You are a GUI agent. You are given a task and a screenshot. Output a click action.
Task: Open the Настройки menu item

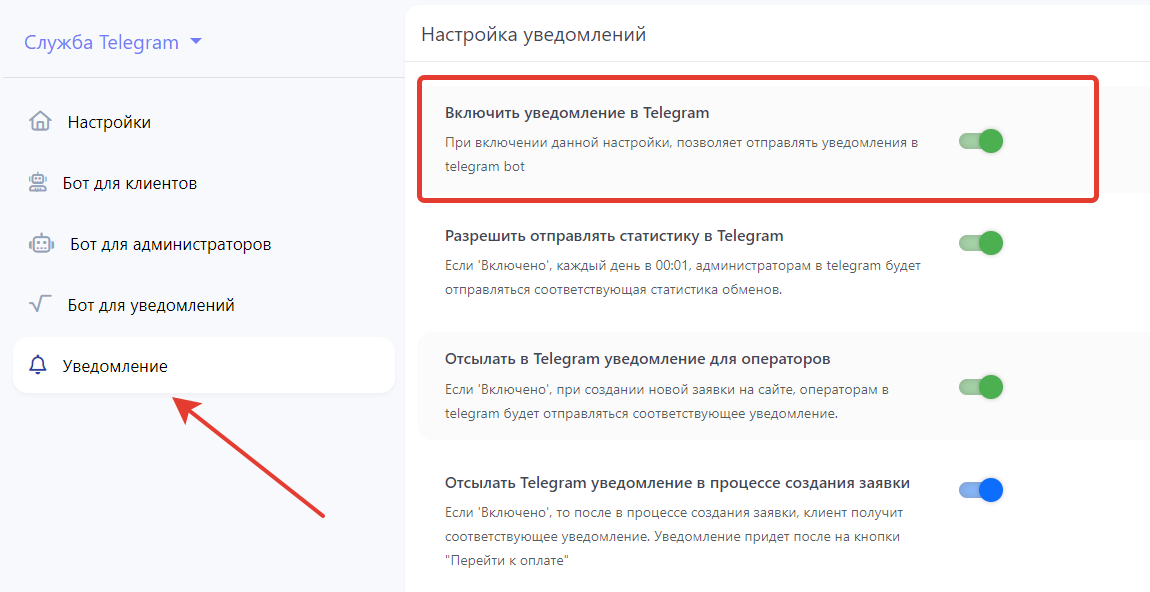(x=109, y=122)
